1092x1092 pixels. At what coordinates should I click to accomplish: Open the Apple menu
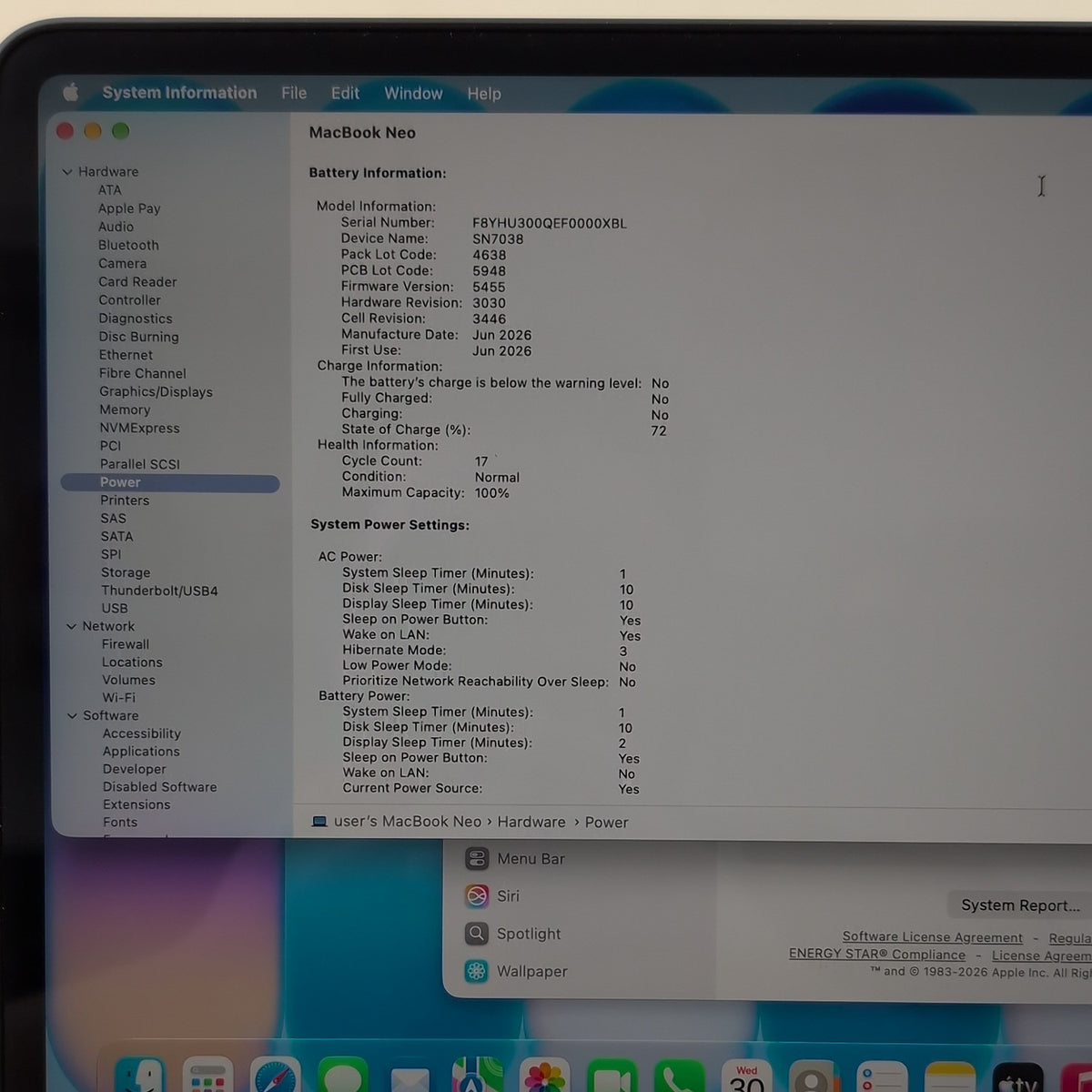[x=70, y=92]
